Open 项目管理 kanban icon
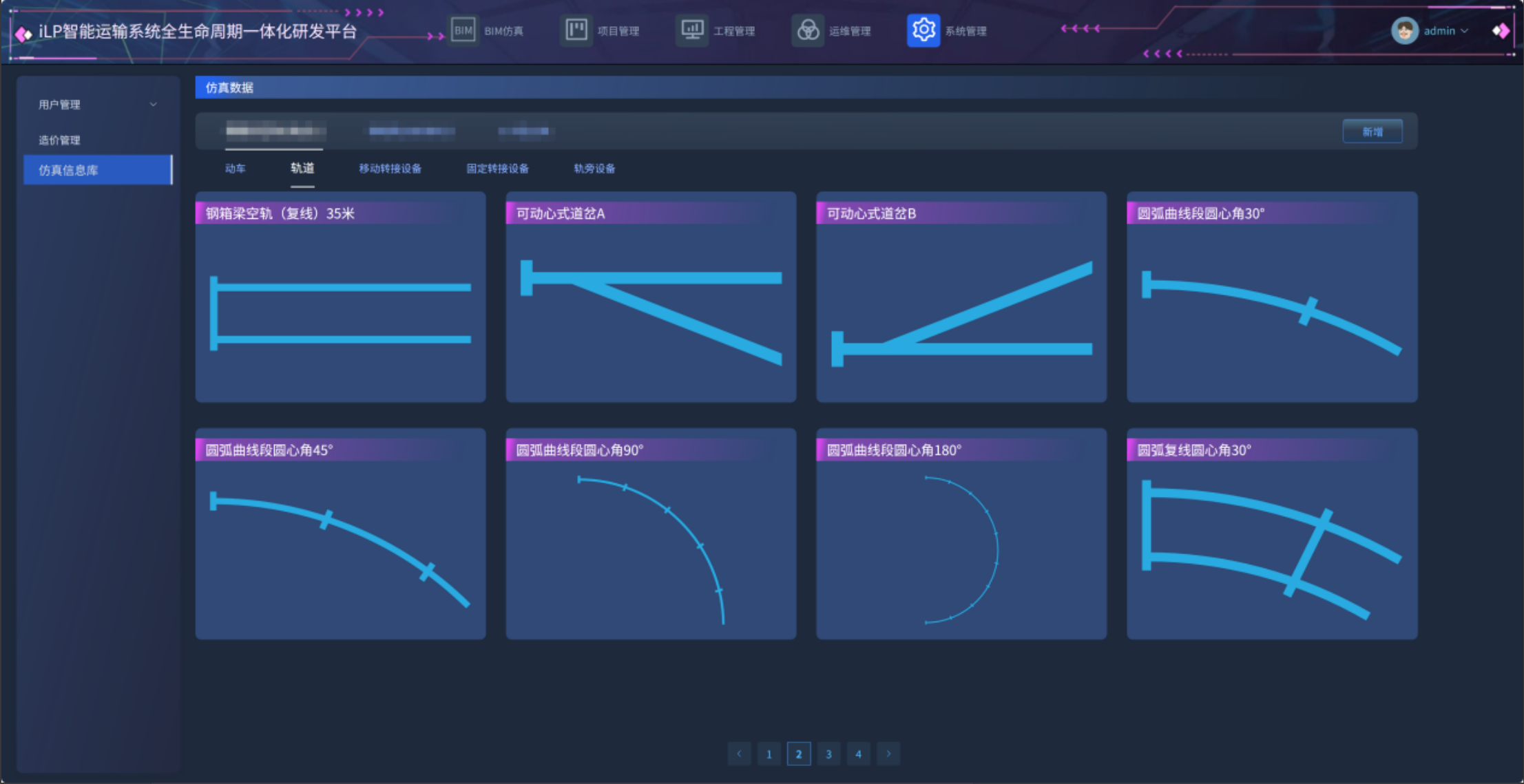 [576, 30]
